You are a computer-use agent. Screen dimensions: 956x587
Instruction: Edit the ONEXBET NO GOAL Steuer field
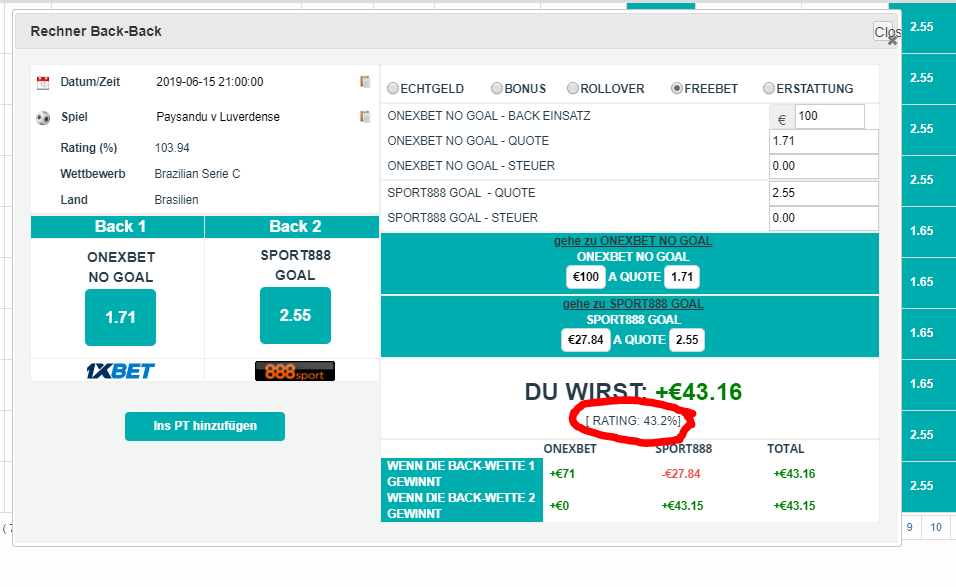click(x=824, y=166)
